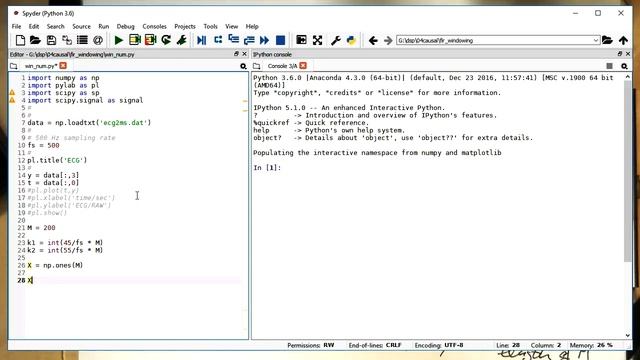Open the Source menu
Screen dimensions: 640x360
tap(81, 26)
